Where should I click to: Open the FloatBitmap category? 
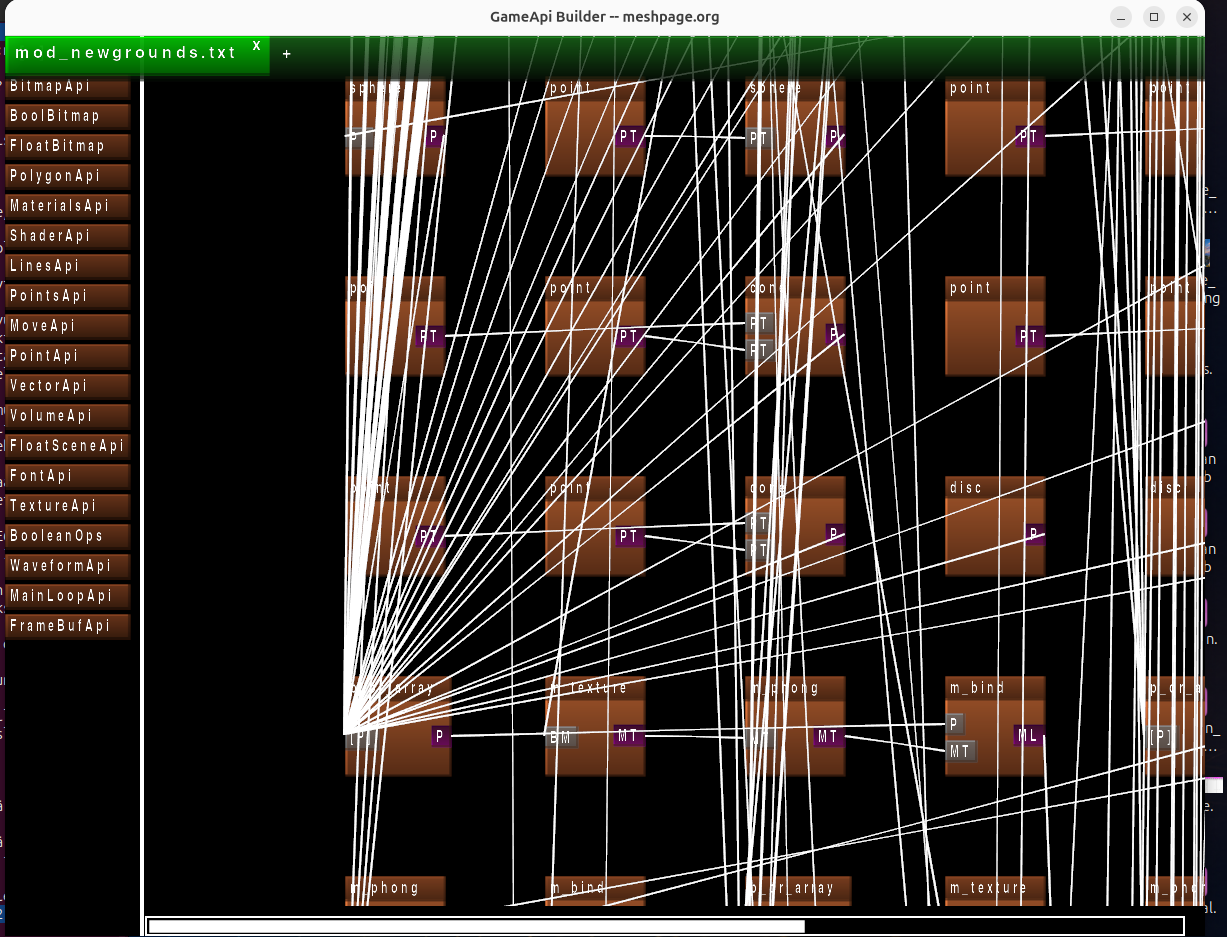[67, 146]
